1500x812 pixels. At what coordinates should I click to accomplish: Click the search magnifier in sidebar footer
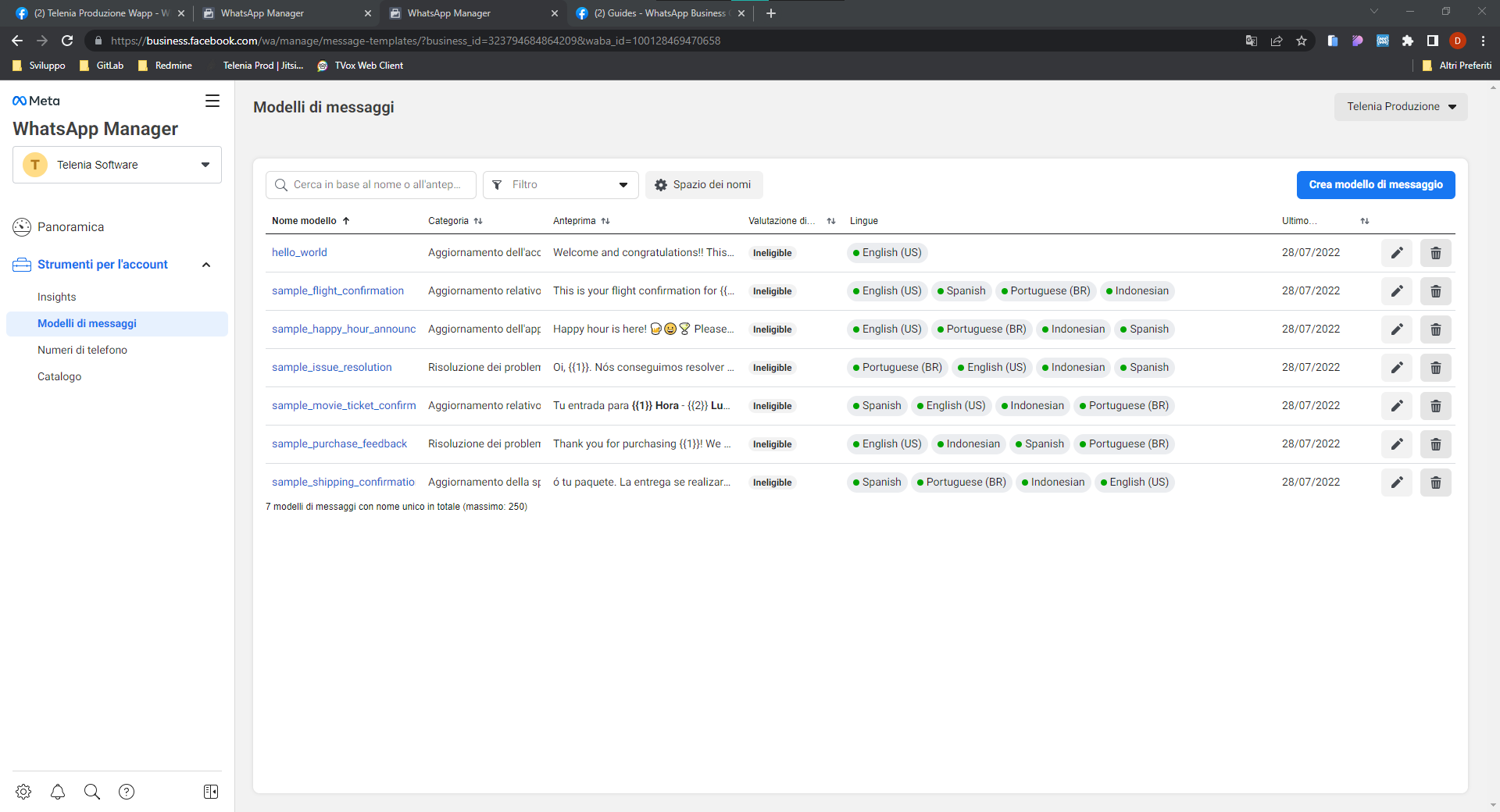click(x=92, y=792)
